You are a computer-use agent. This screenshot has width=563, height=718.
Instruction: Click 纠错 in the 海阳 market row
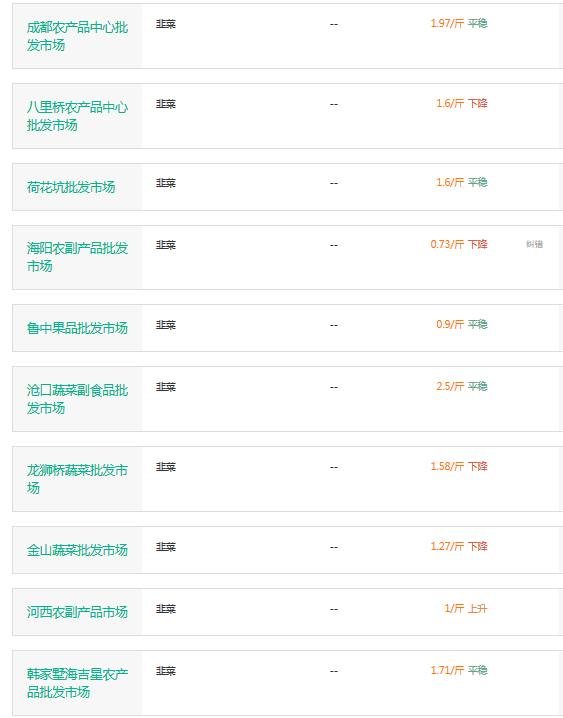tap(534, 244)
